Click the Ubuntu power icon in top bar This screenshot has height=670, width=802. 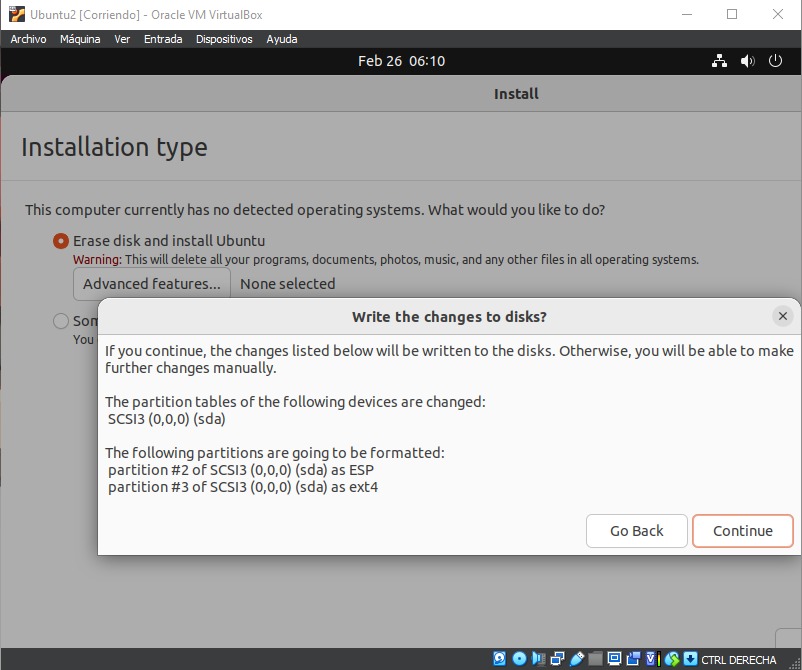(x=775, y=61)
